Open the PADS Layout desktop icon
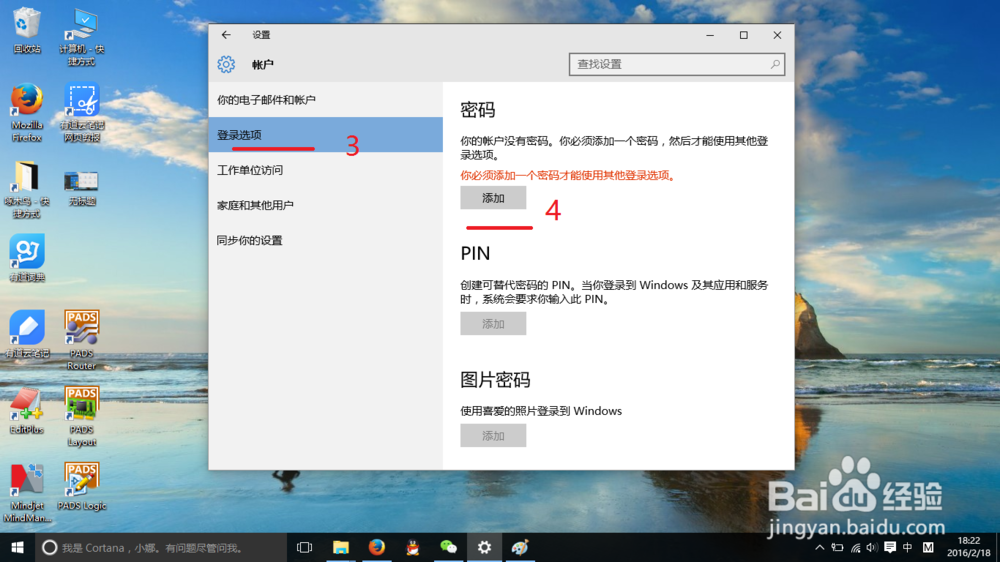This screenshot has width=1000, height=562. point(82,416)
